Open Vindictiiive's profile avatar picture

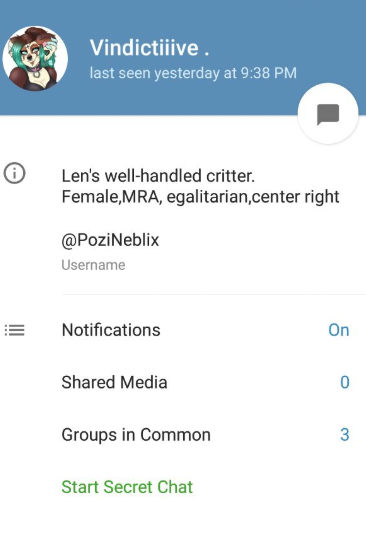pyautogui.click(x=35, y=58)
